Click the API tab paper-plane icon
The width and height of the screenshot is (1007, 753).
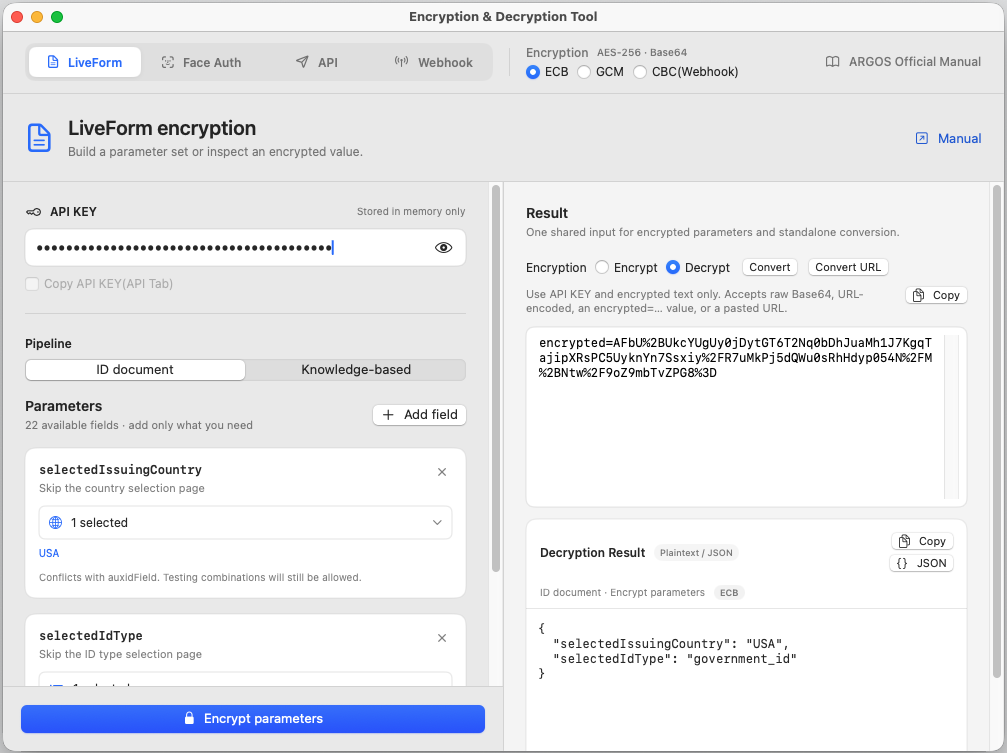tap(302, 62)
